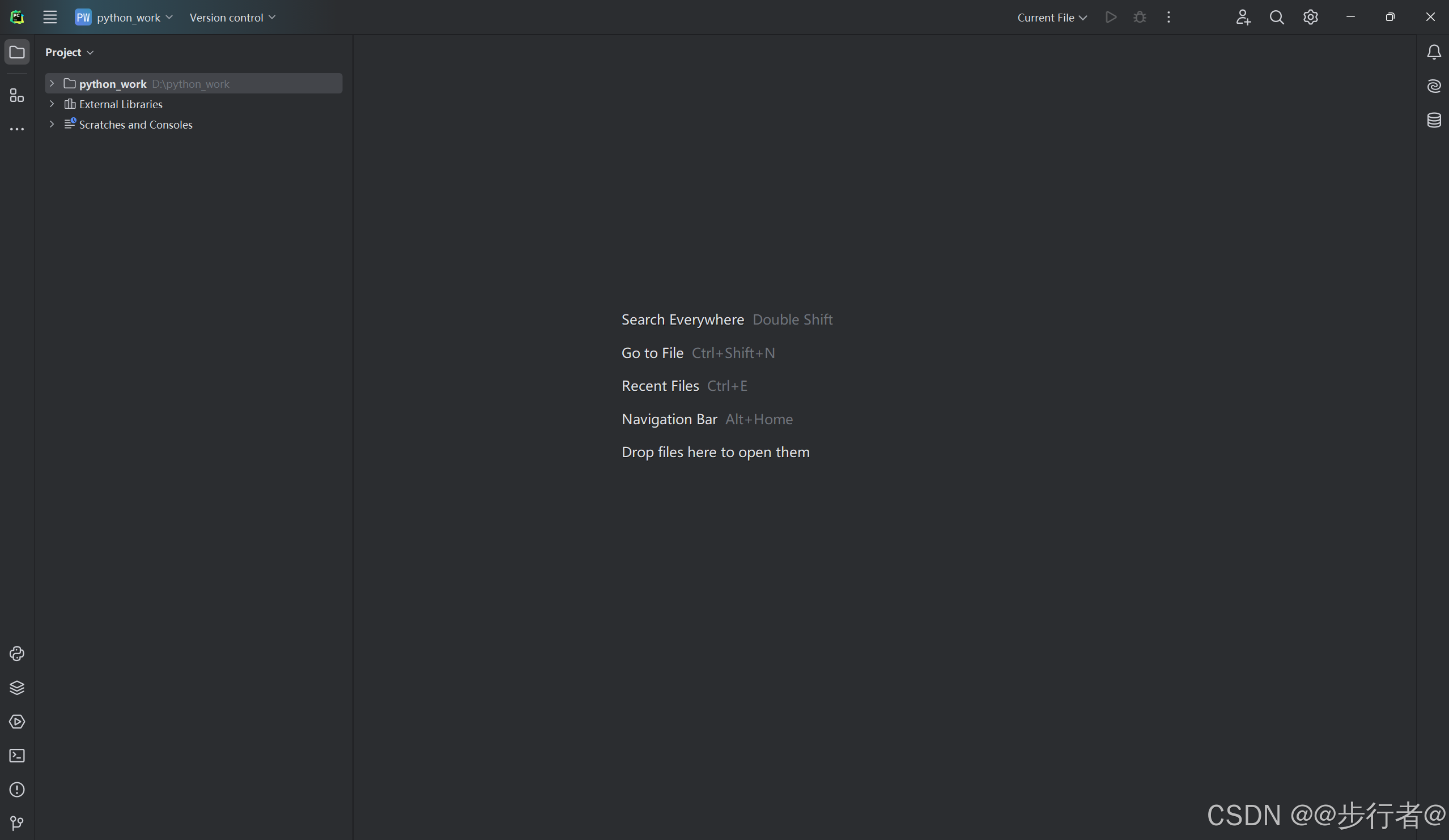Open the Python Packages layers icon
The height and width of the screenshot is (840, 1449).
(x=17, y=688)
